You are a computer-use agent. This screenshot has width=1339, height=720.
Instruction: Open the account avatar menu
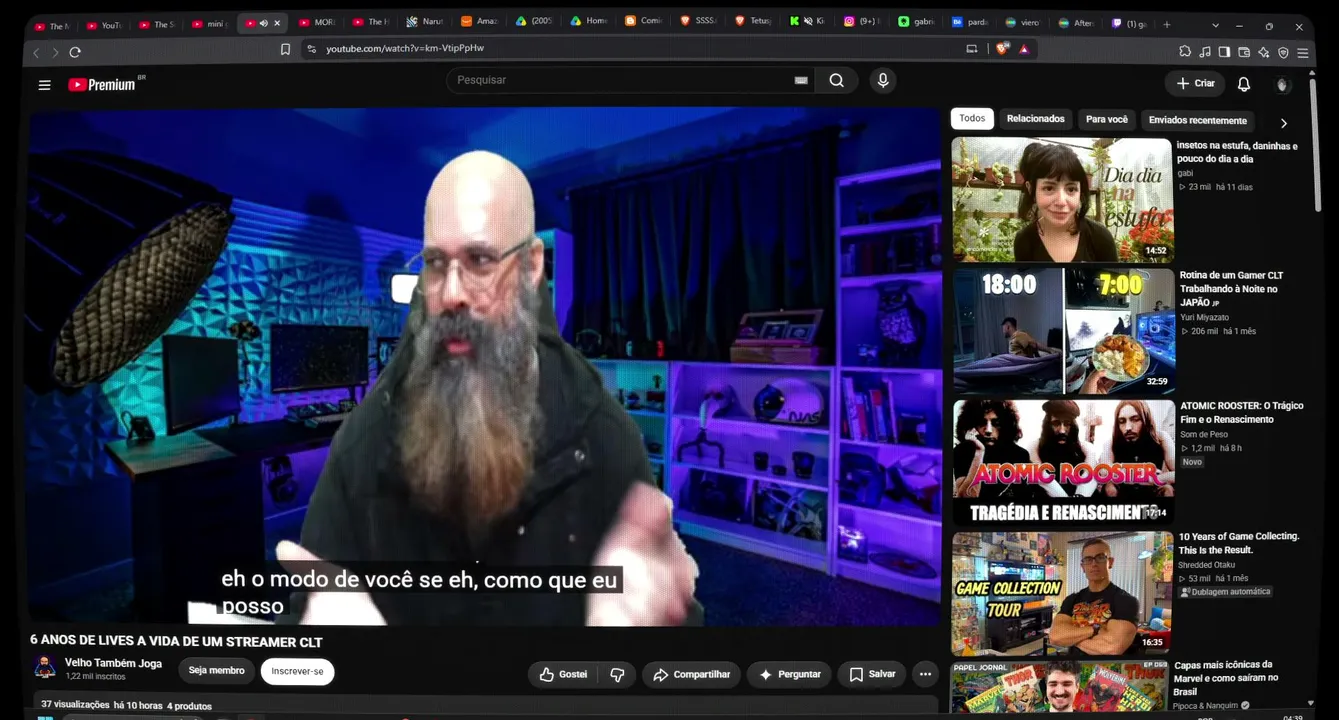1283,85
